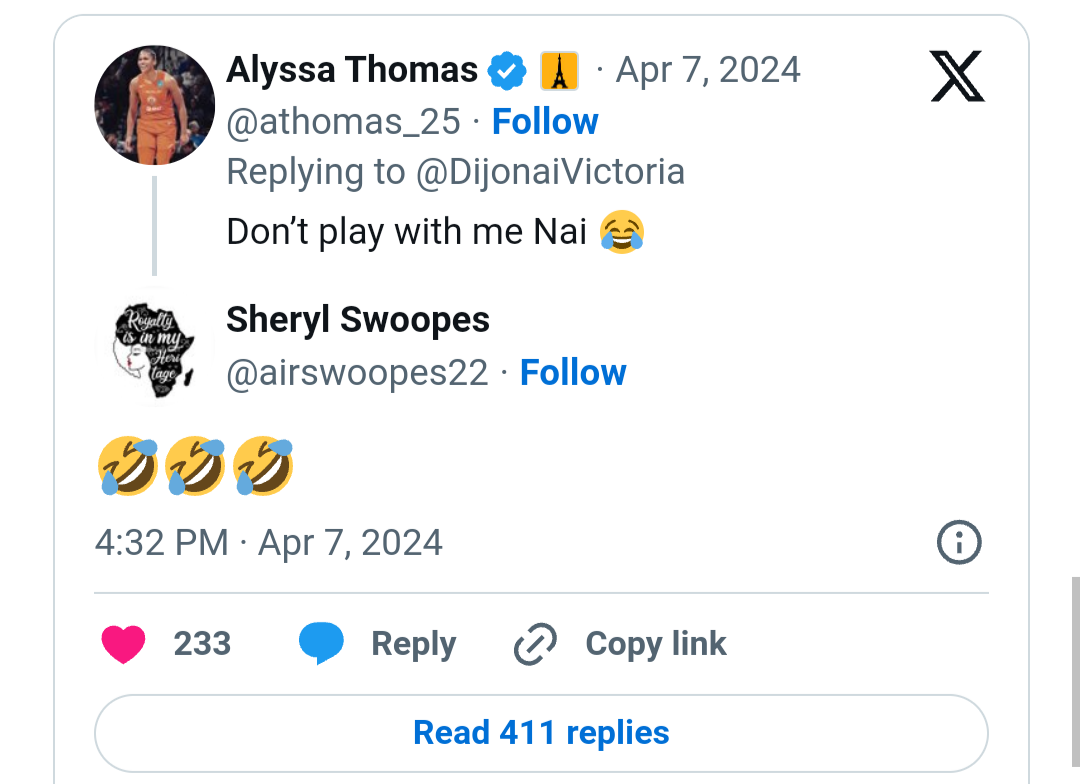Open Alyssa Thomas profile picture

pos(154,105)
